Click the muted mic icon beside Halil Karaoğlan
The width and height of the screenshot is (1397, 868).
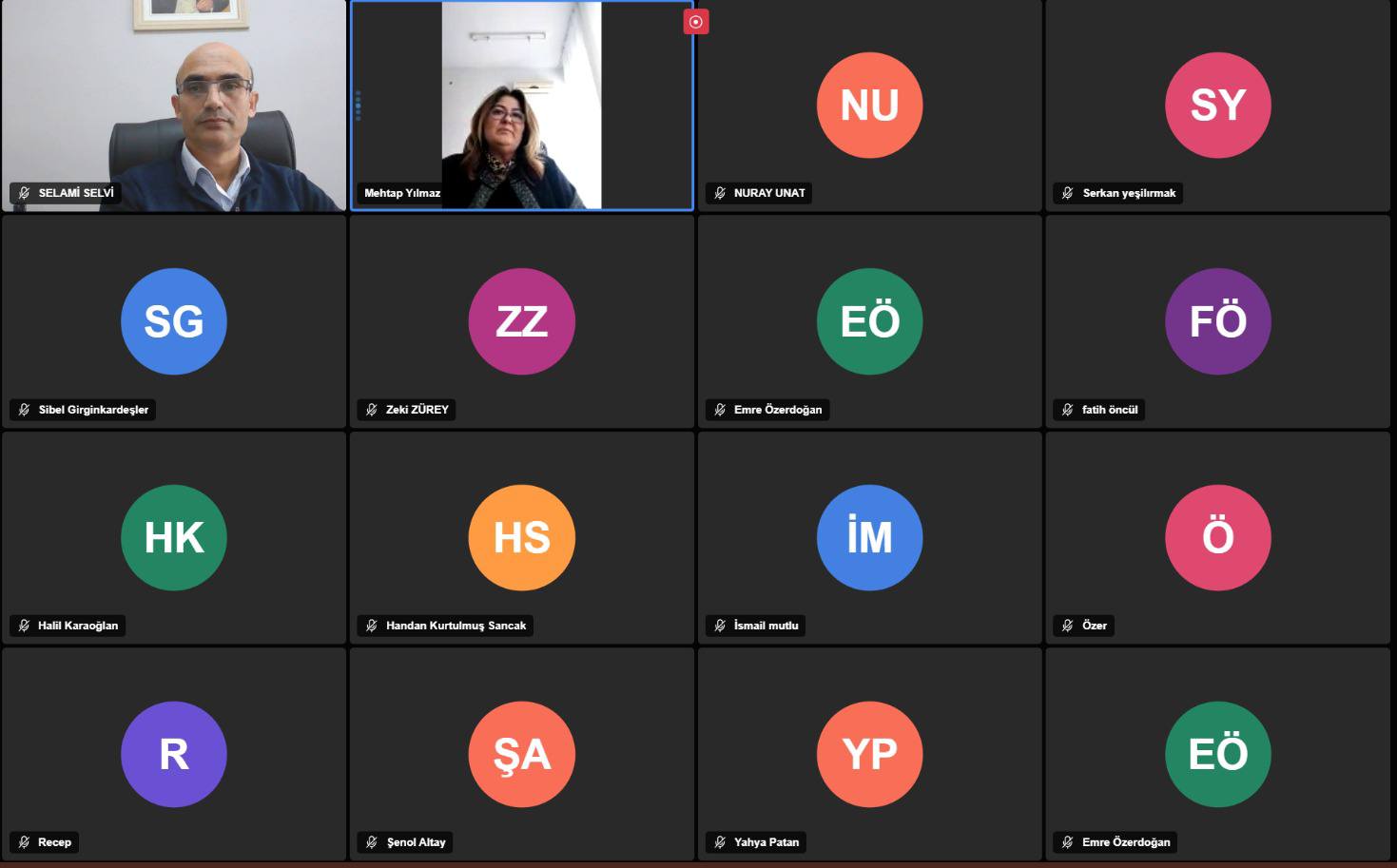pos(24,626)
